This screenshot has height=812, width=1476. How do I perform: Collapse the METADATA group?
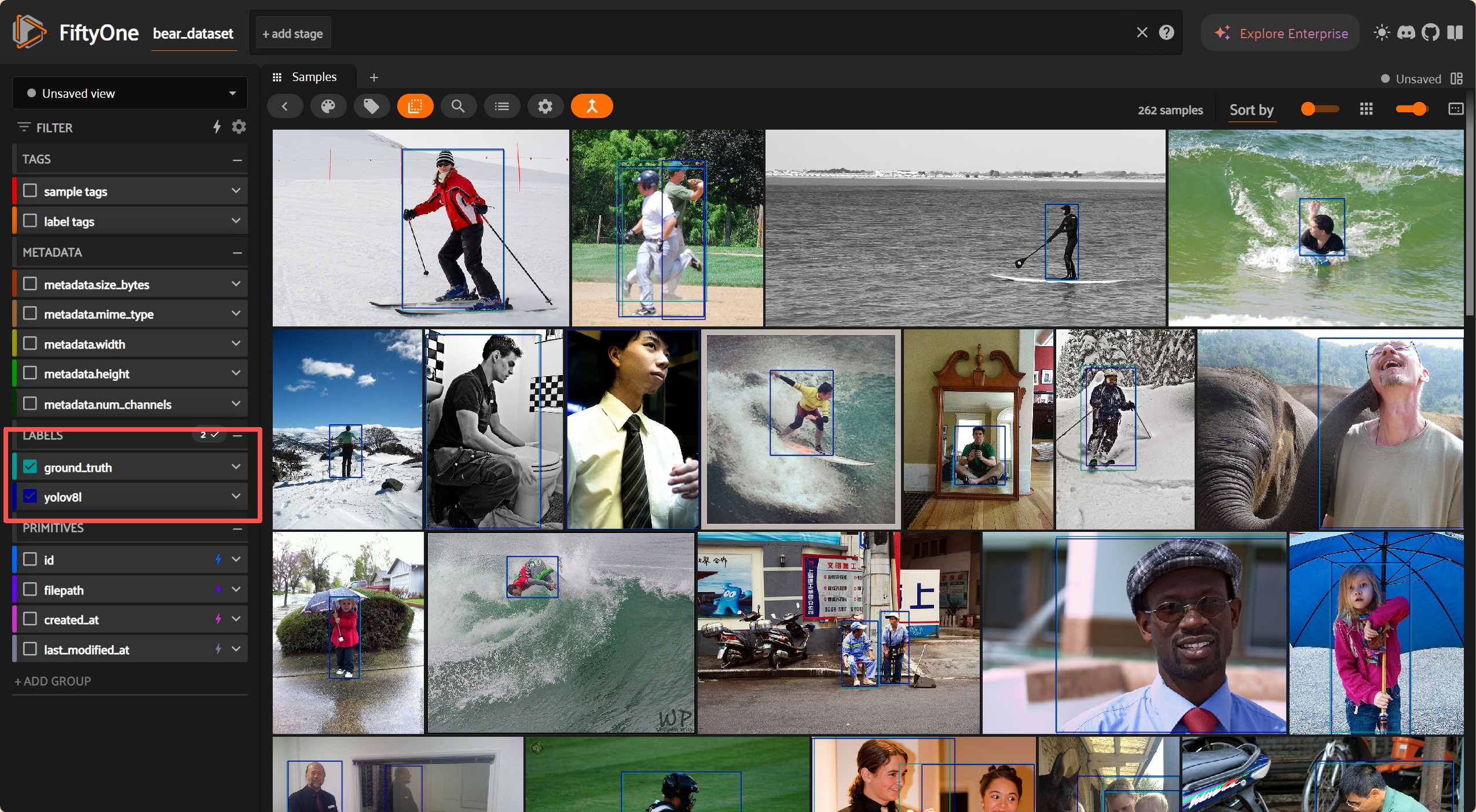[x=237, y=253]
